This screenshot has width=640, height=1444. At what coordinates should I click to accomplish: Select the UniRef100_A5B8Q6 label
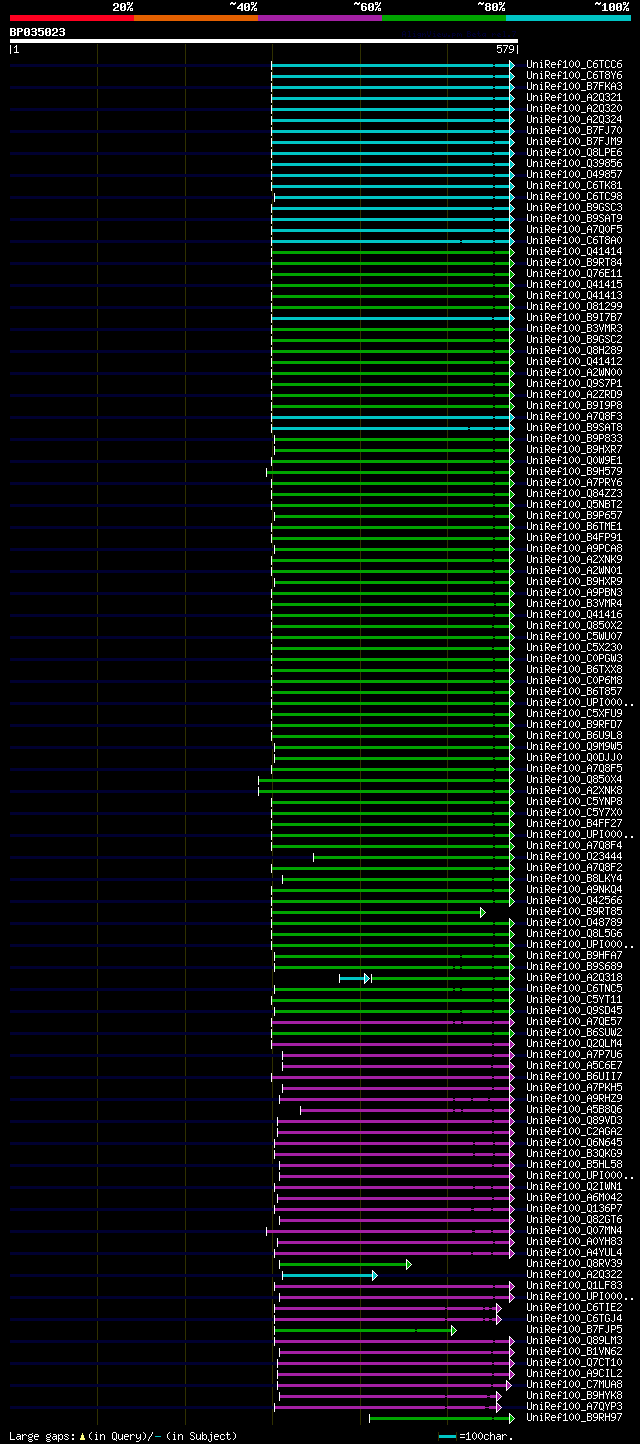click(x=573, y=1110)
